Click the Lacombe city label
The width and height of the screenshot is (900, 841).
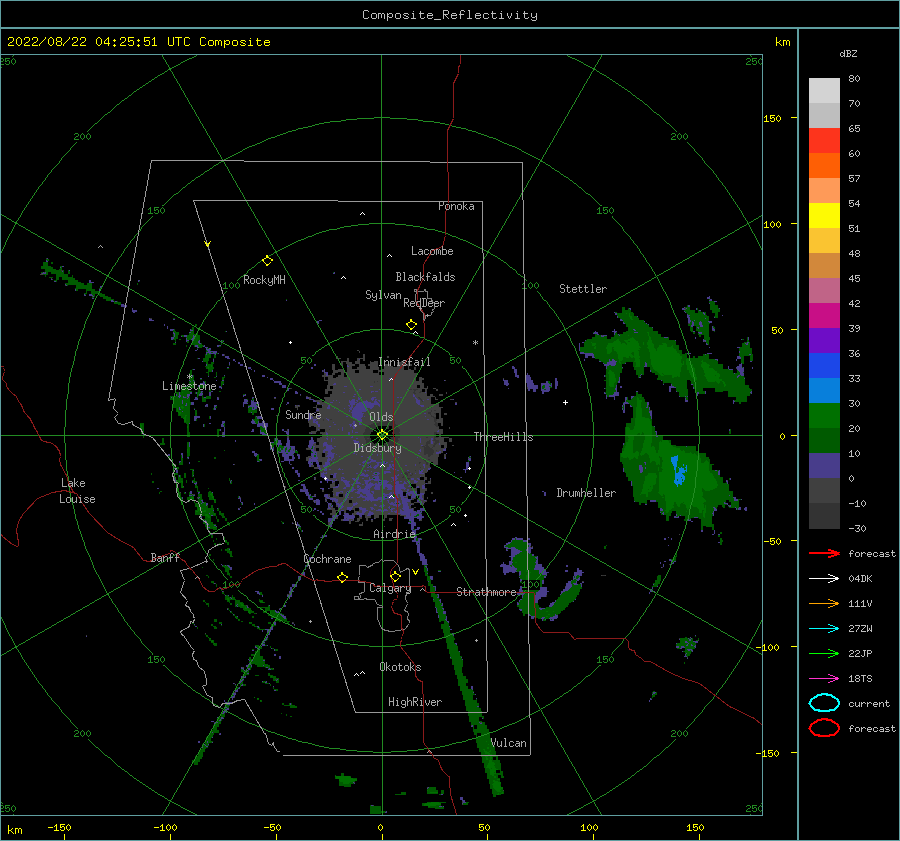(432, 251)
